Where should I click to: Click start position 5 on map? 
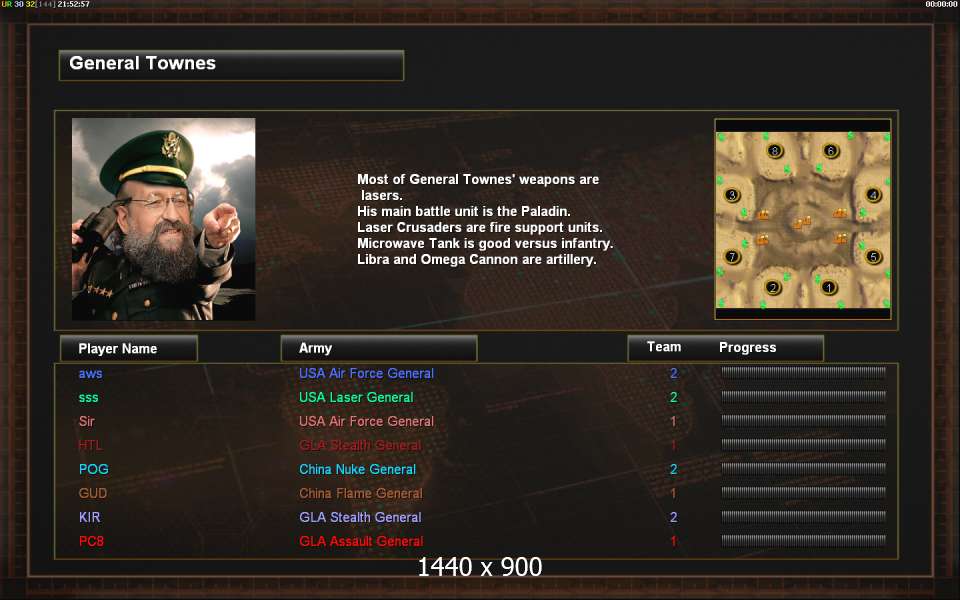click(873, 257)
